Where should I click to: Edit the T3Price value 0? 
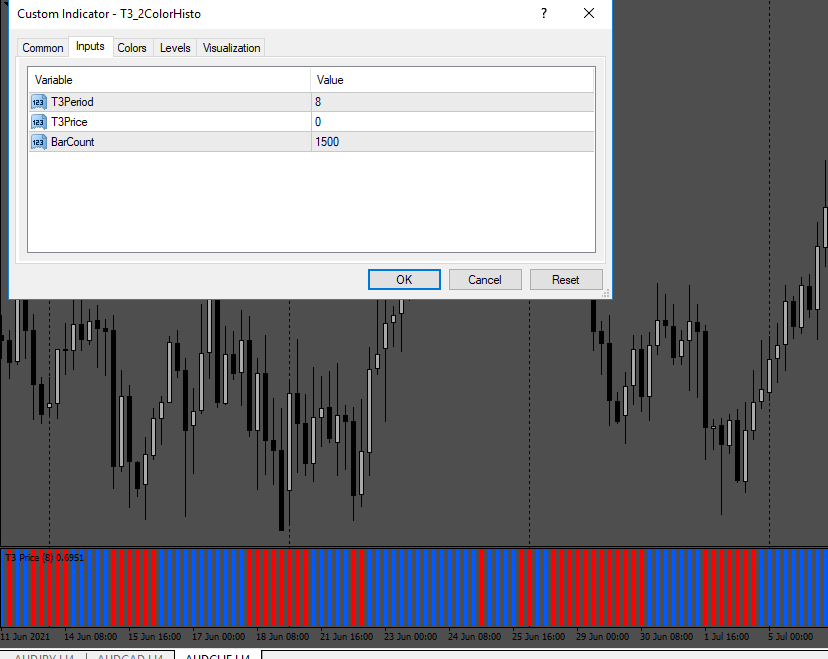pos(453,122)
